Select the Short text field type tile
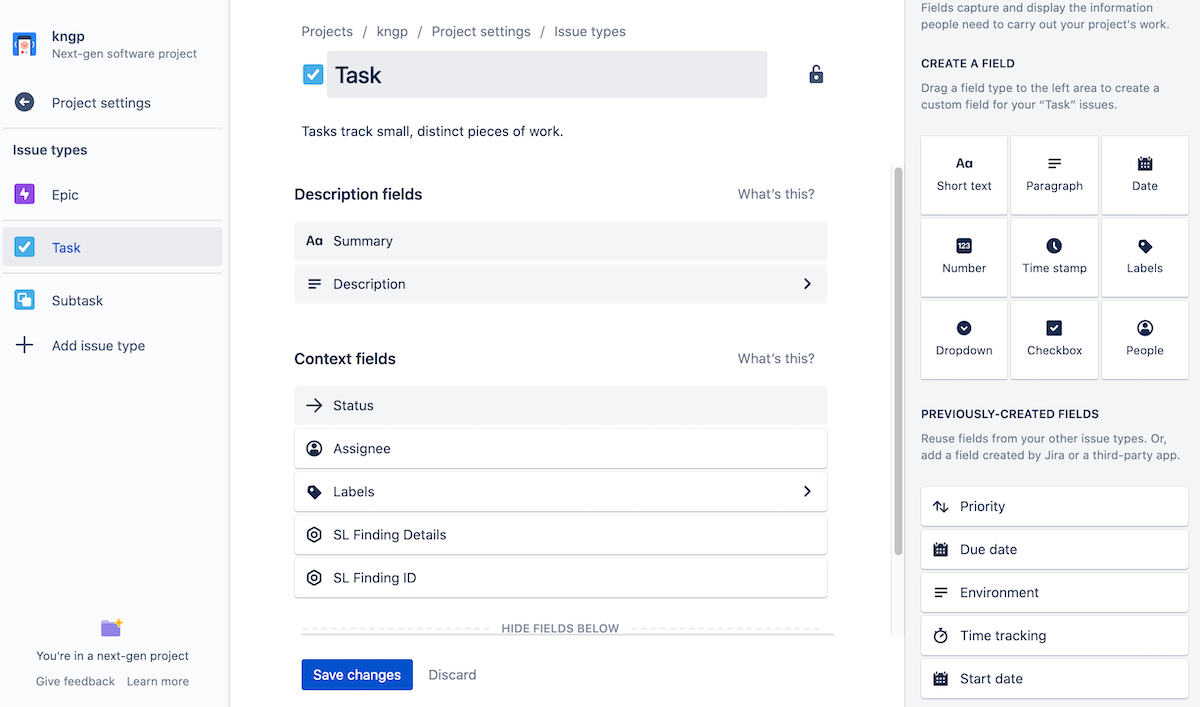Viewport: 1200px width, 707px height. [964, 175]
